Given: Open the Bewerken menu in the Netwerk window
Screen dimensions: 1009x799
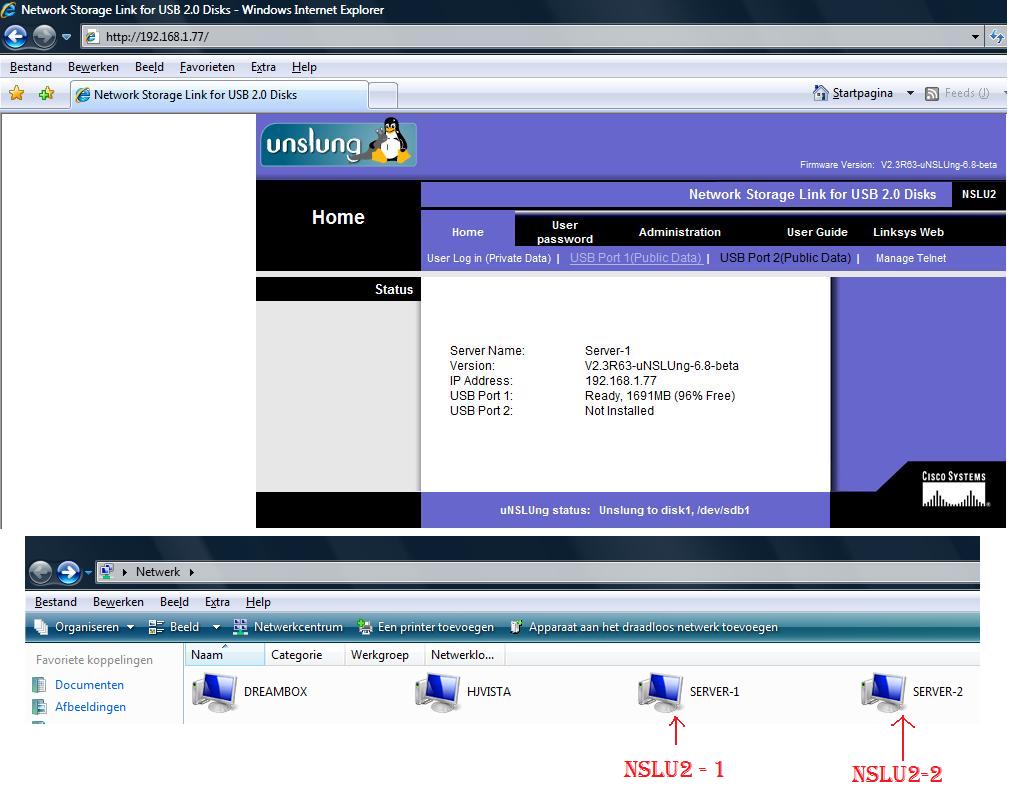Looking at the screenshot, I should click(118, 602).
